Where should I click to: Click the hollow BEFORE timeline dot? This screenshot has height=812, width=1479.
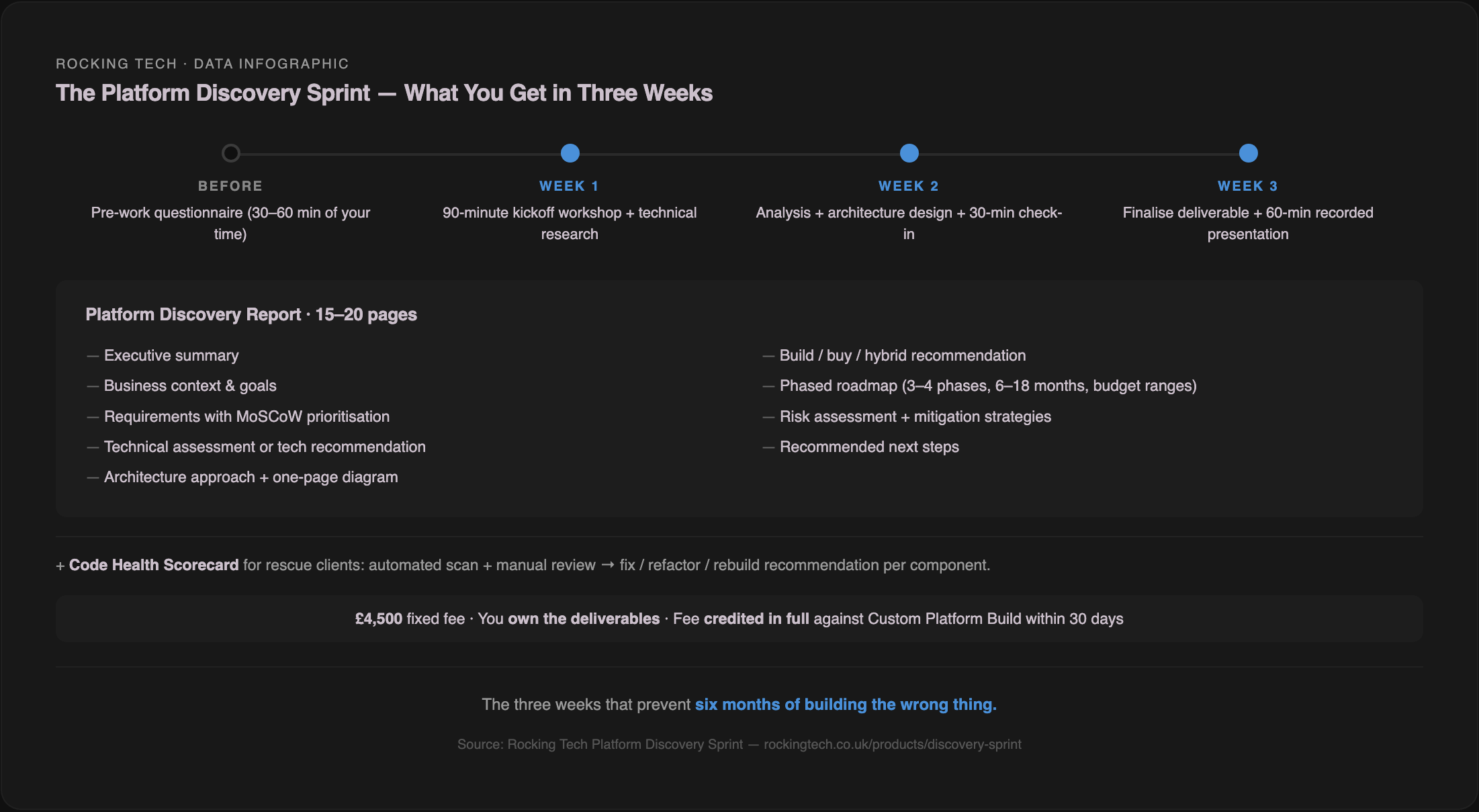click(230, 153)
